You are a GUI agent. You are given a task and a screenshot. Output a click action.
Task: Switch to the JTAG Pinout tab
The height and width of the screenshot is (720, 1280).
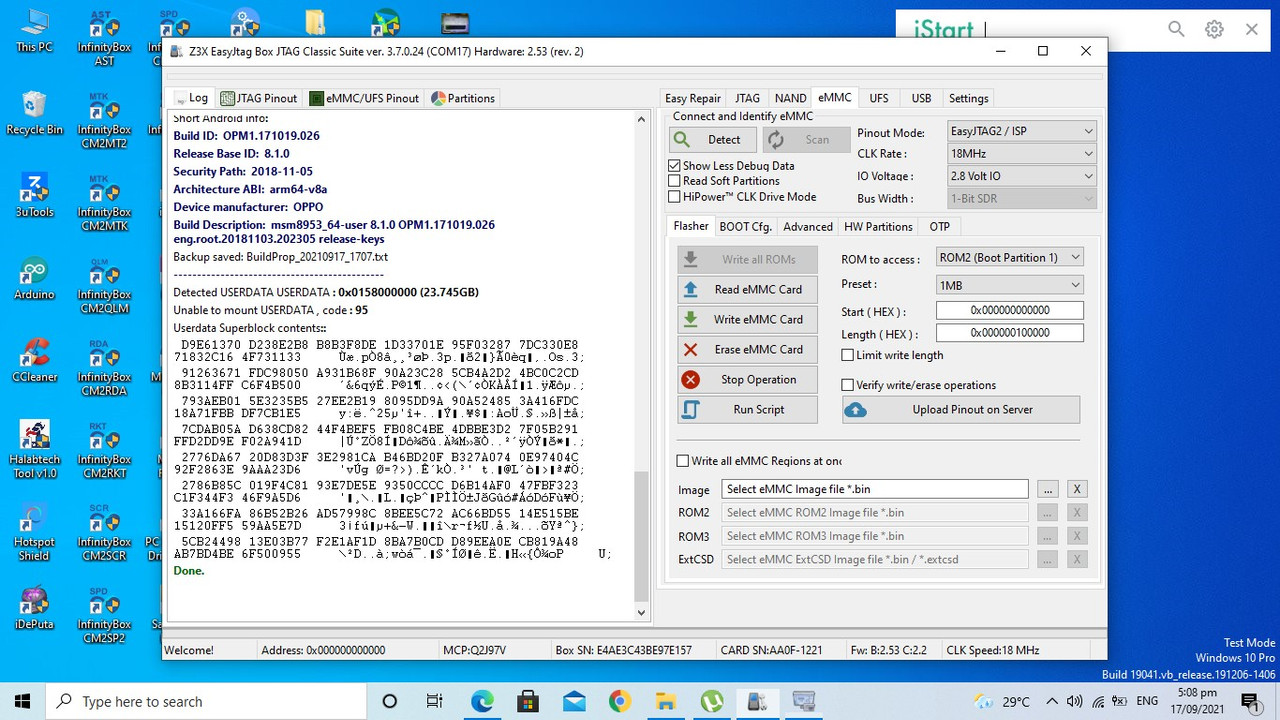(260, 98)
